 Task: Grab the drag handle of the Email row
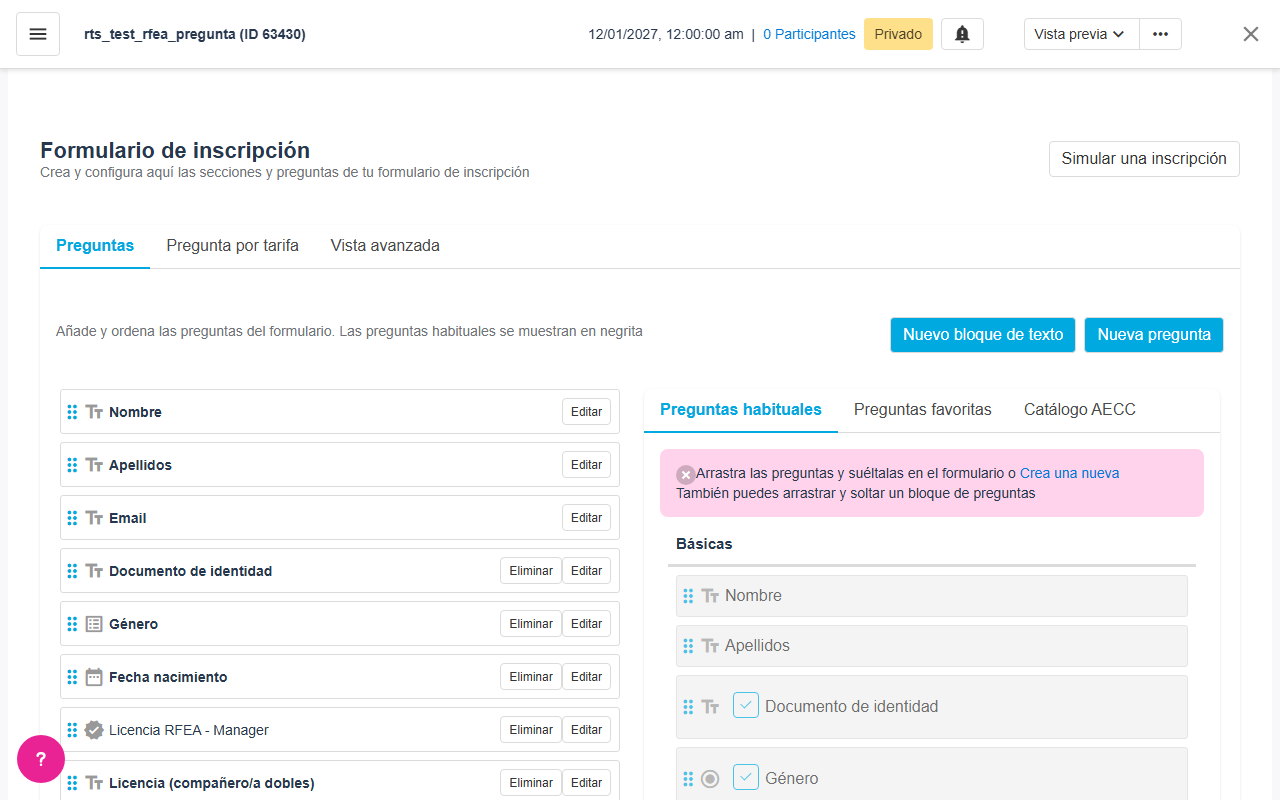(72, 518)
